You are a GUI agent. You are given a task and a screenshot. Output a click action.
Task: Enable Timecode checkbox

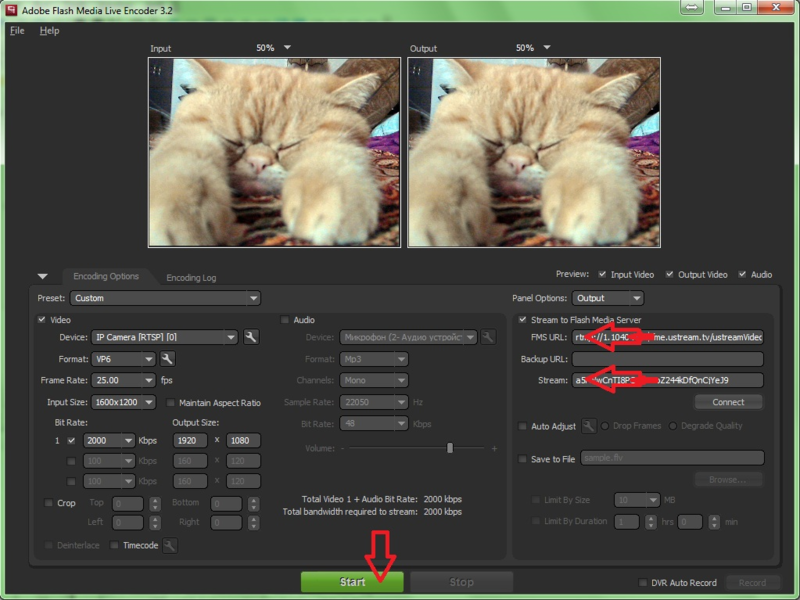[x=114, y=545]
